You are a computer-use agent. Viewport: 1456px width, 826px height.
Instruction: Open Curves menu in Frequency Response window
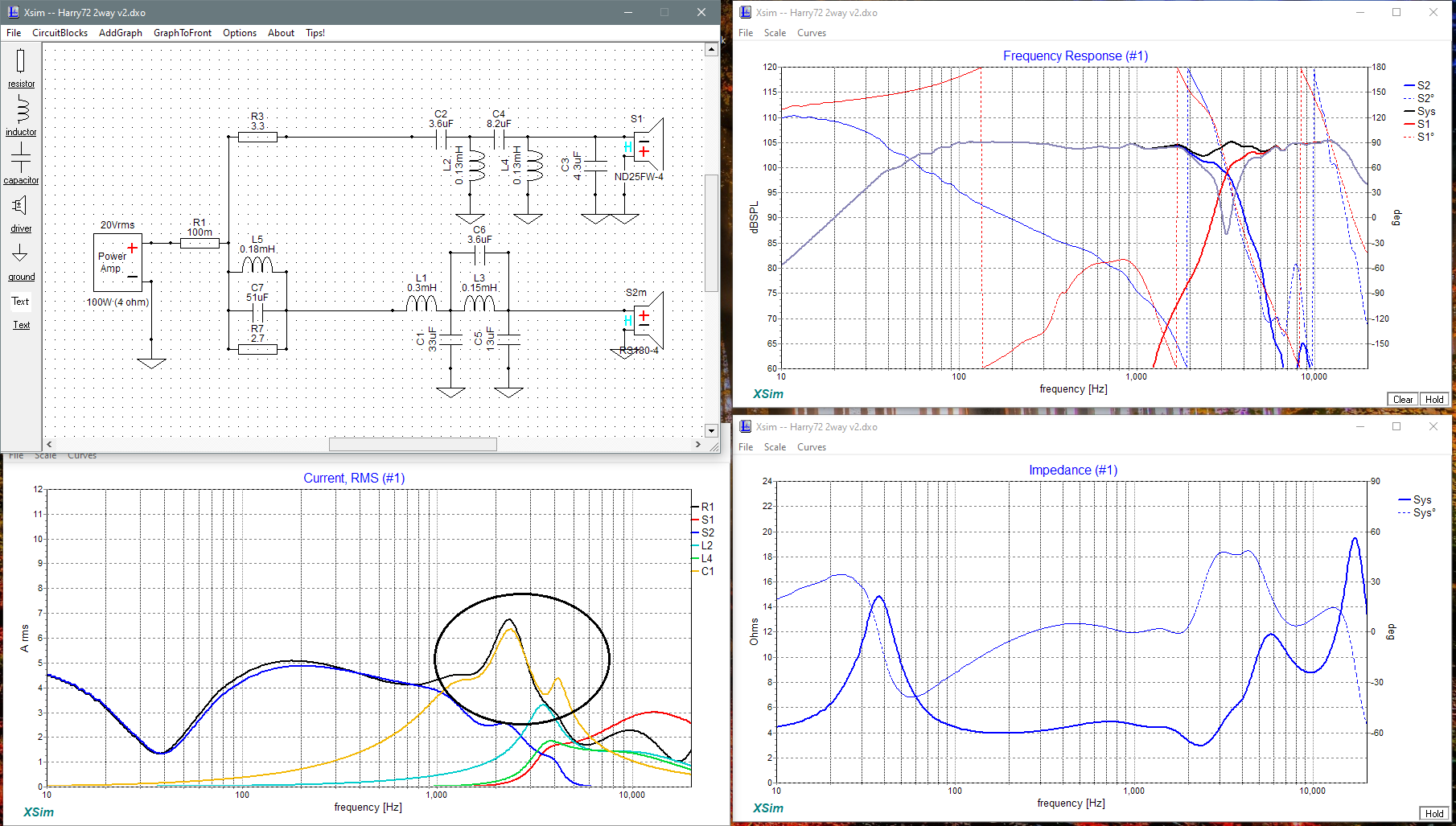coord(812,33)
